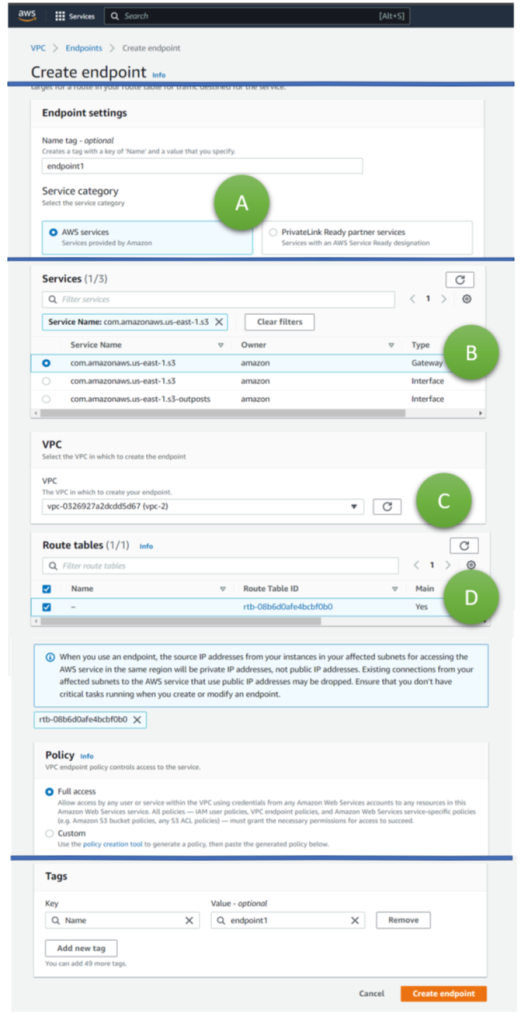Click Add new tag button

point(82,948)
